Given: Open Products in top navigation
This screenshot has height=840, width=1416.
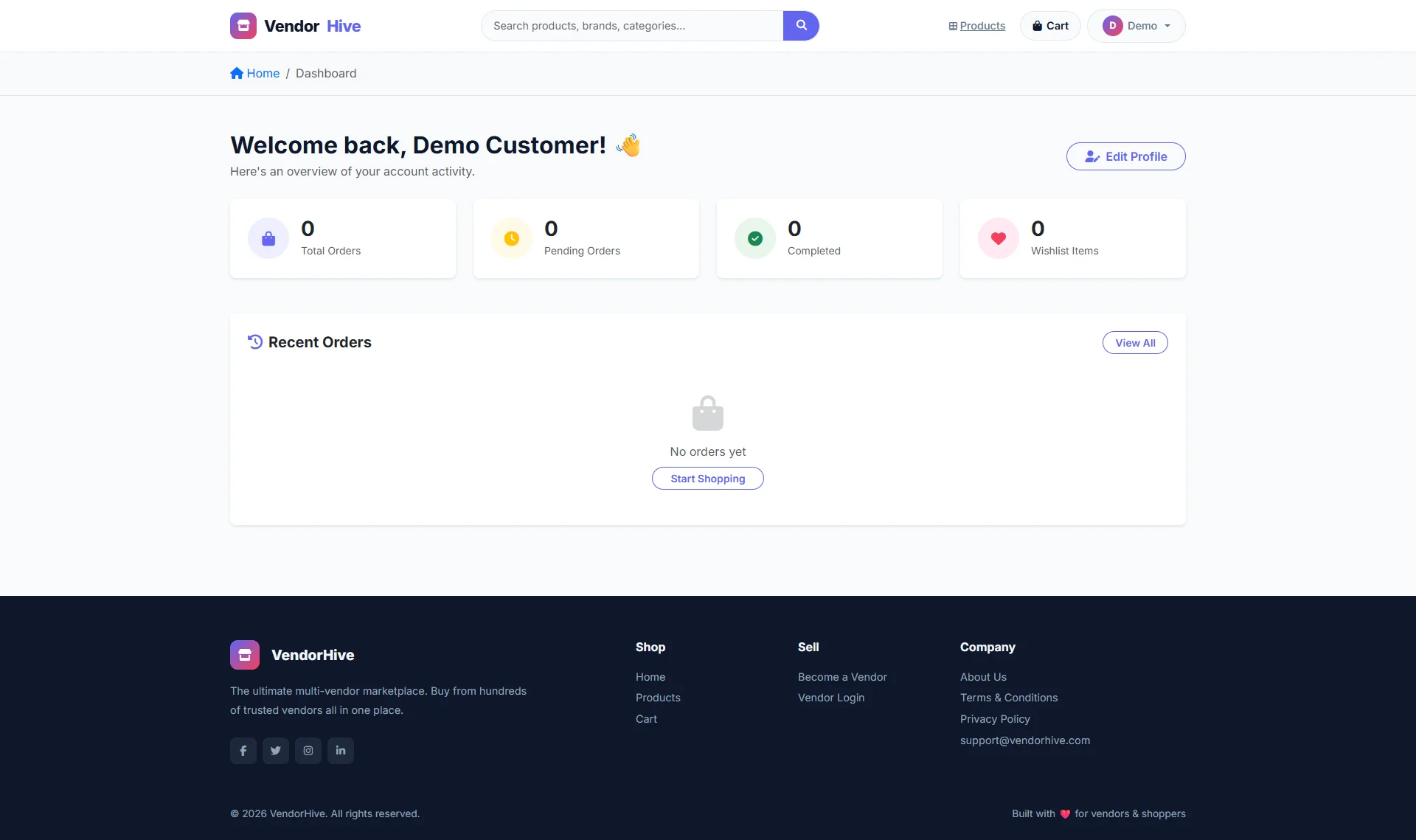Looking at the screenshot, I should (977, 26).
